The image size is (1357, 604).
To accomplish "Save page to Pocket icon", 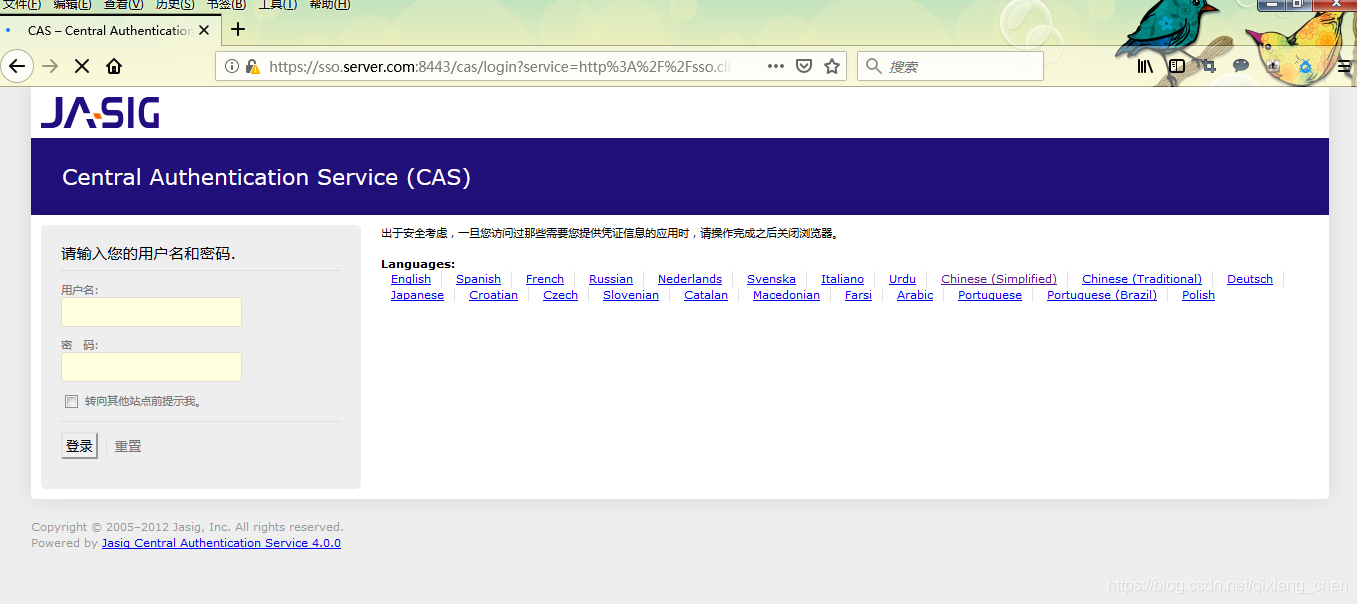I will coord(804,66).
